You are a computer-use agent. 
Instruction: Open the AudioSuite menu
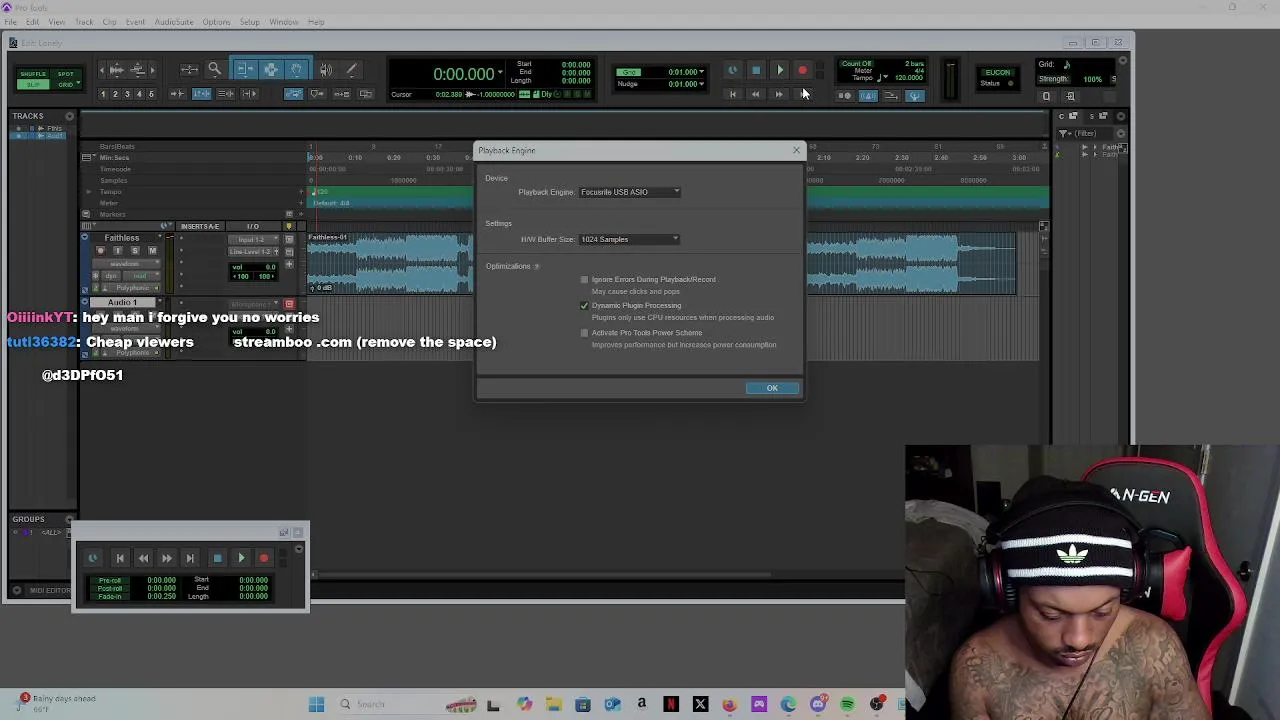[x=173, y=22]
